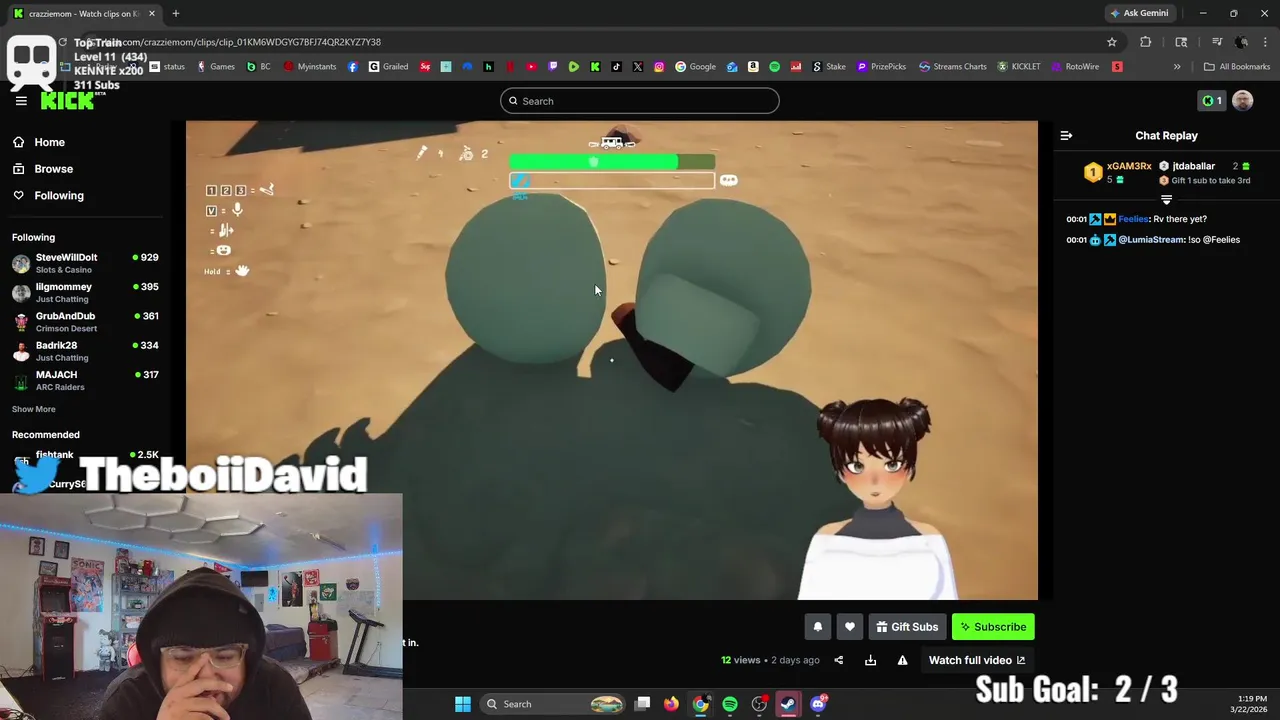
Task: Click @LumiaStream username in chat
Action: 1151,240
